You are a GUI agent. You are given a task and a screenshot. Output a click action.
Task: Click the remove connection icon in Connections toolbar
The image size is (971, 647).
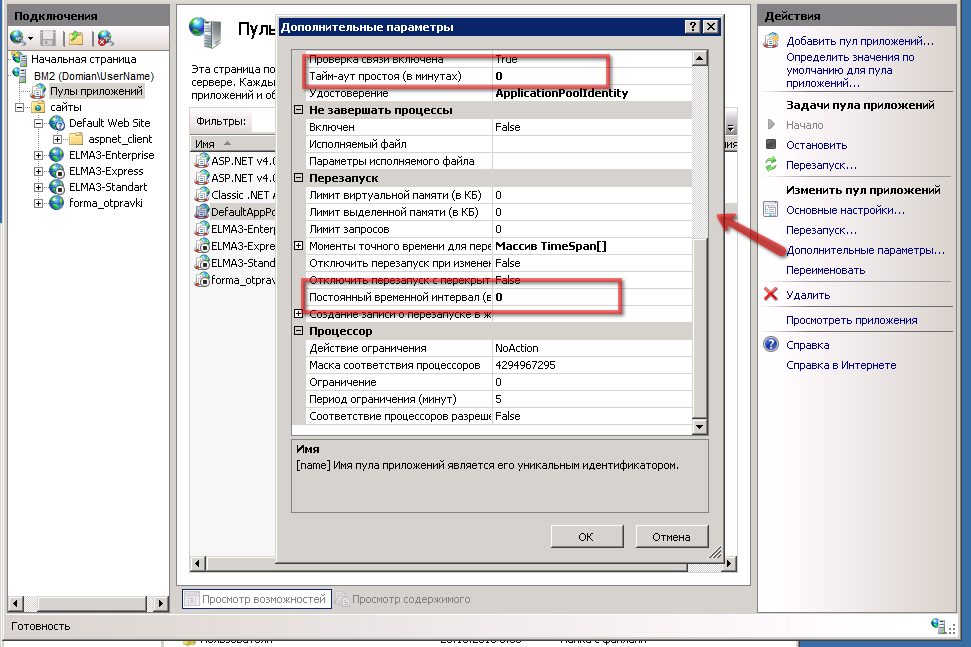(105, 38)
